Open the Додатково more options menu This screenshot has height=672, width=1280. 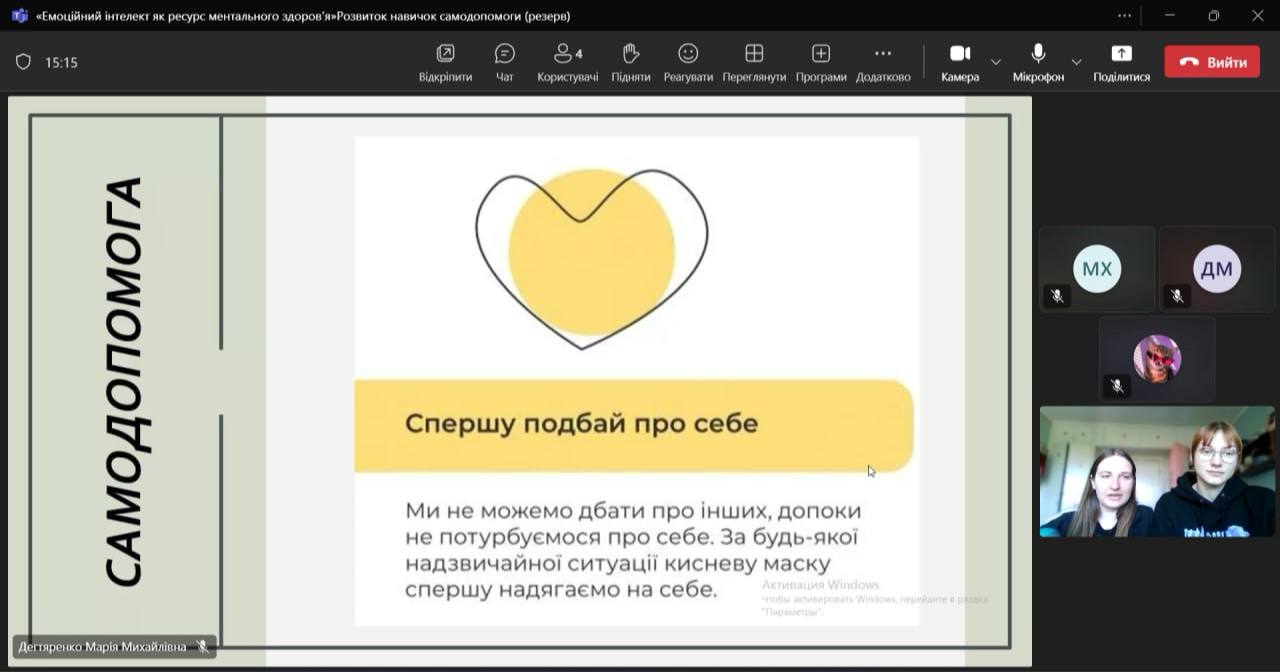882,62
